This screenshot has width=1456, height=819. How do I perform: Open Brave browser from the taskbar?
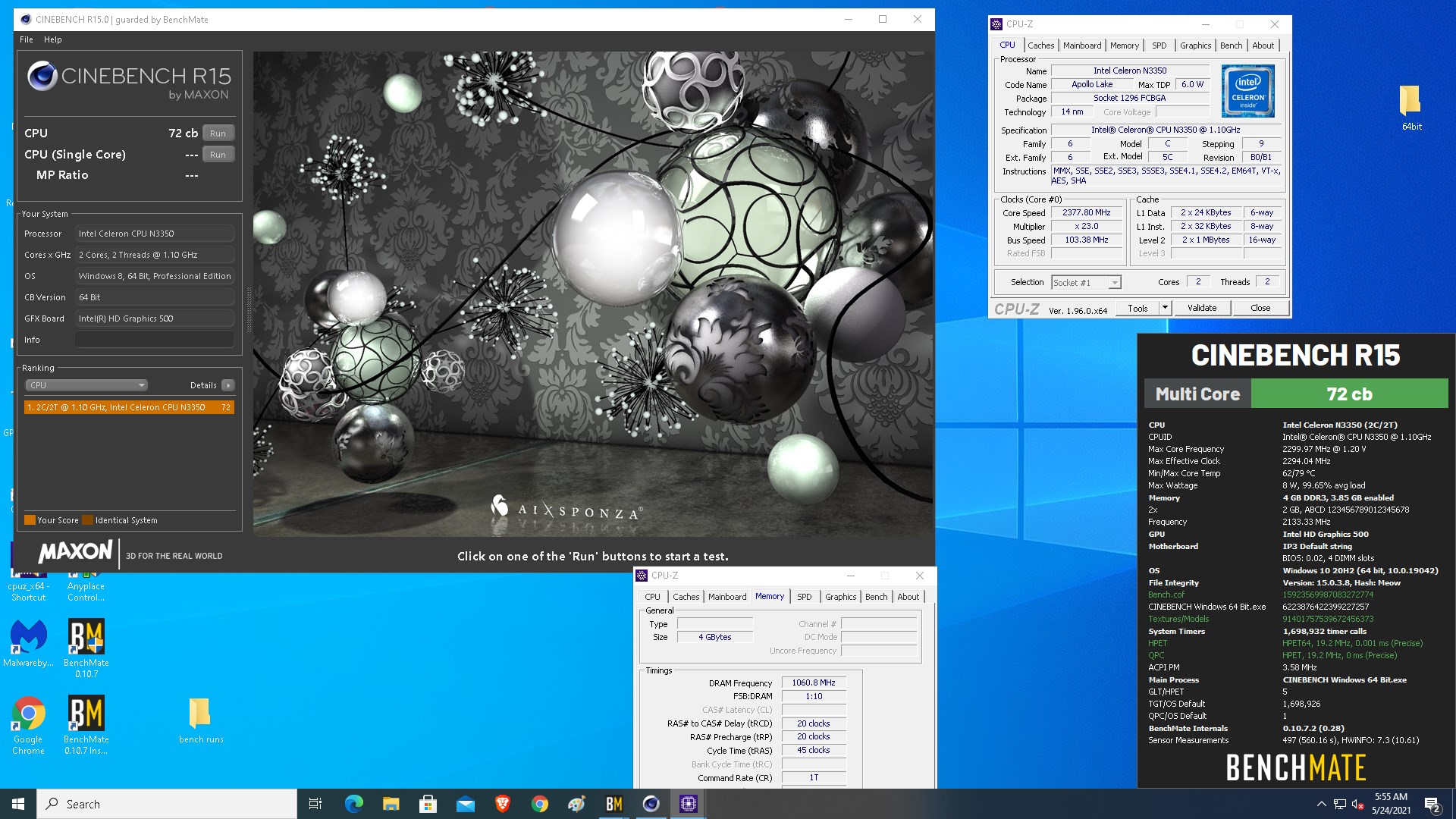(502, 804)
